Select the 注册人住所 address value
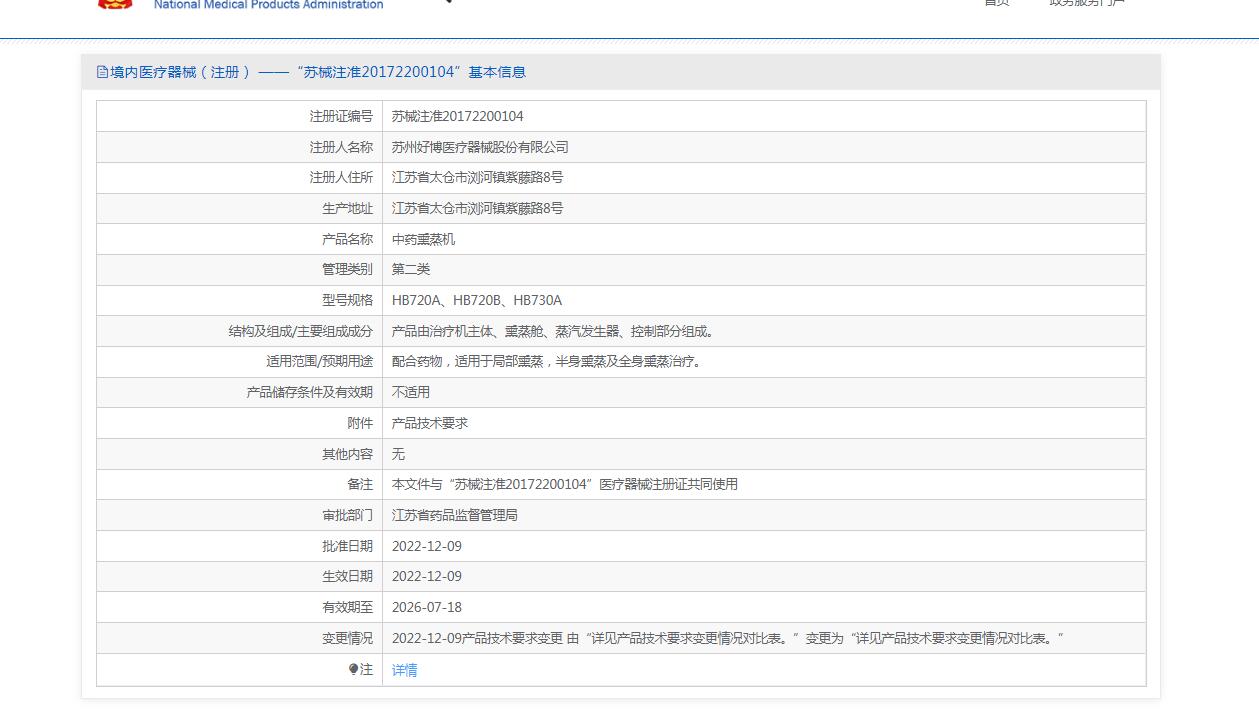Image resolution: width=1259 pixels, height=724 pixels. [x=477, y=177]
